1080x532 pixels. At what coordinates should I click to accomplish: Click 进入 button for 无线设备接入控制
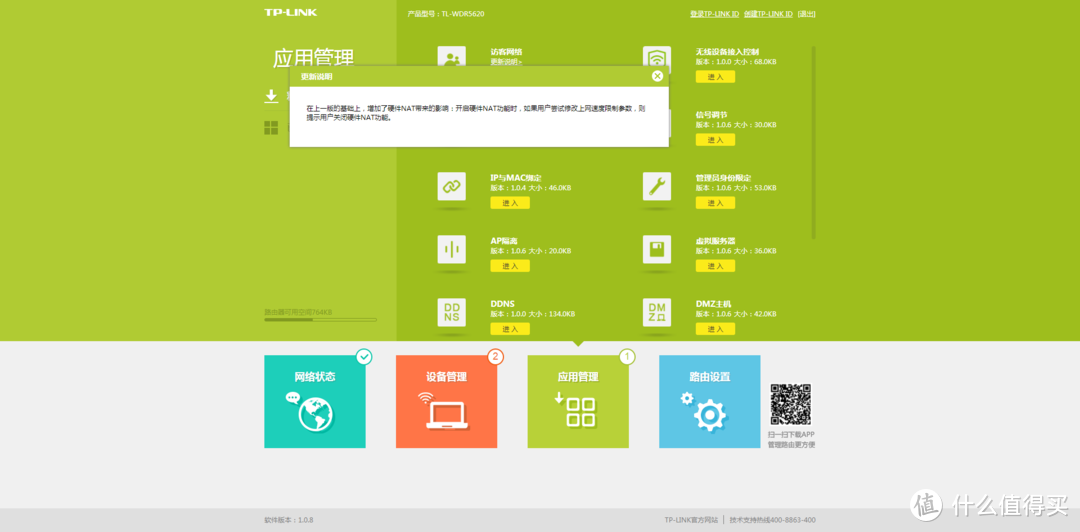(x=715, y=76)
